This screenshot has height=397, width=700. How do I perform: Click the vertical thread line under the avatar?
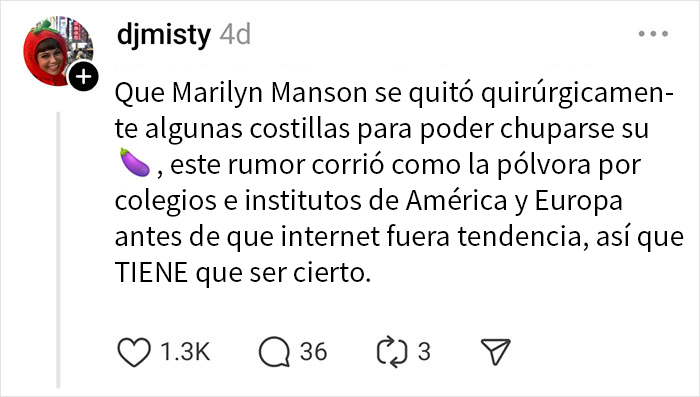click(x=58, y=250)
